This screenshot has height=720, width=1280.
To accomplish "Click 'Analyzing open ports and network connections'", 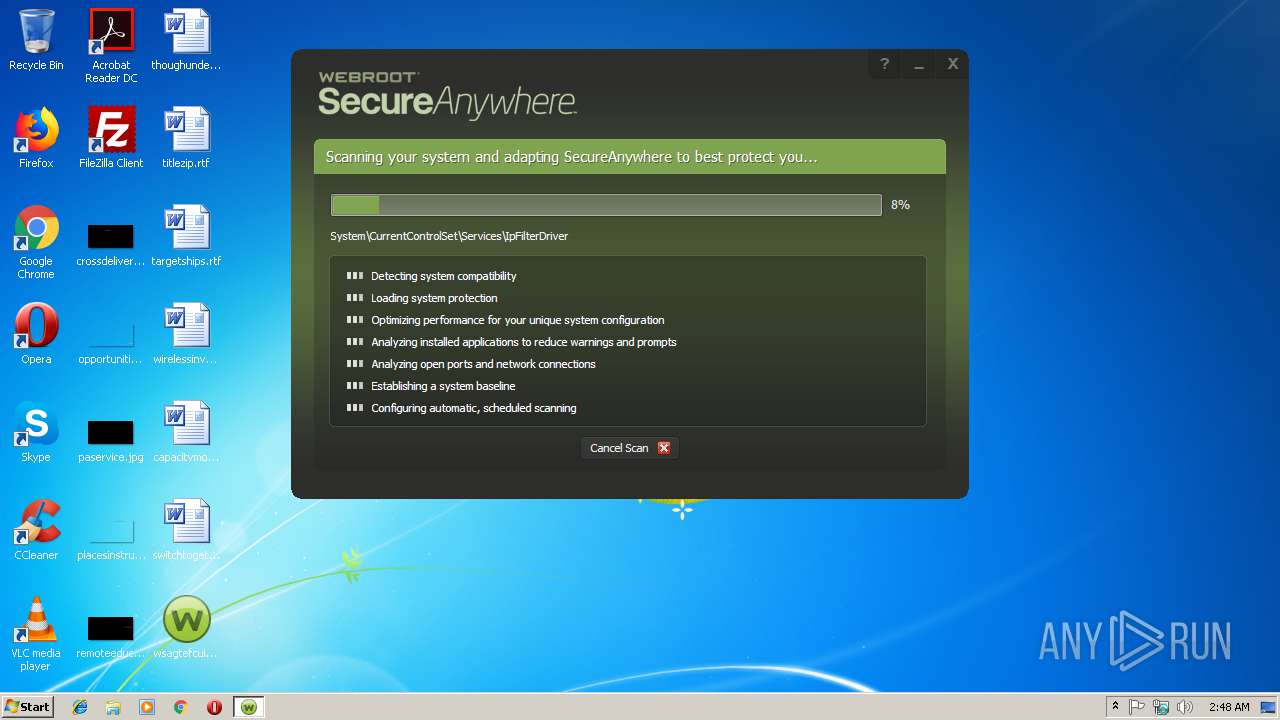I will [x=483, y=364].
